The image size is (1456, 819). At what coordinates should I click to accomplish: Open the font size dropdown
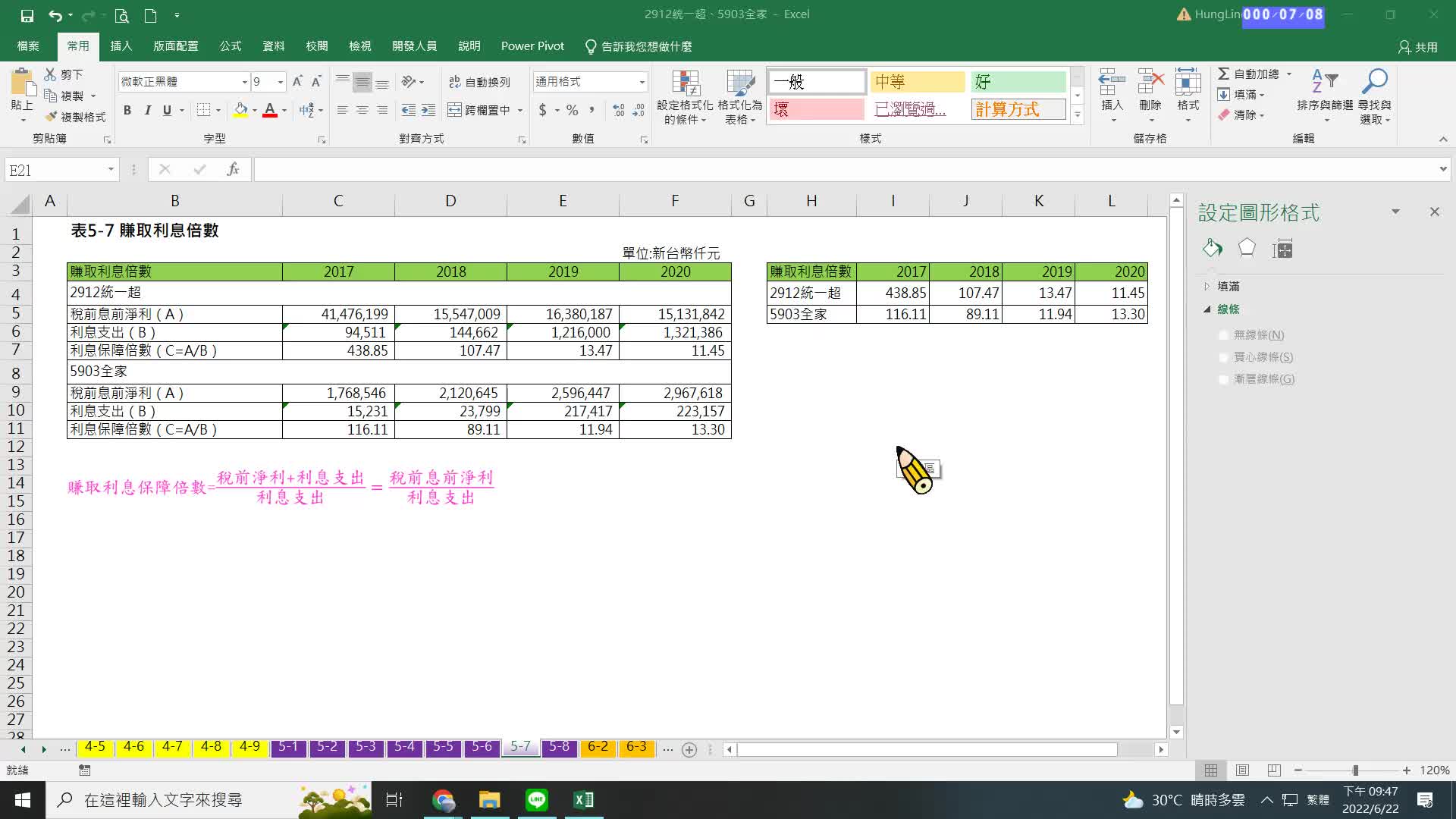tap(281, 82)
